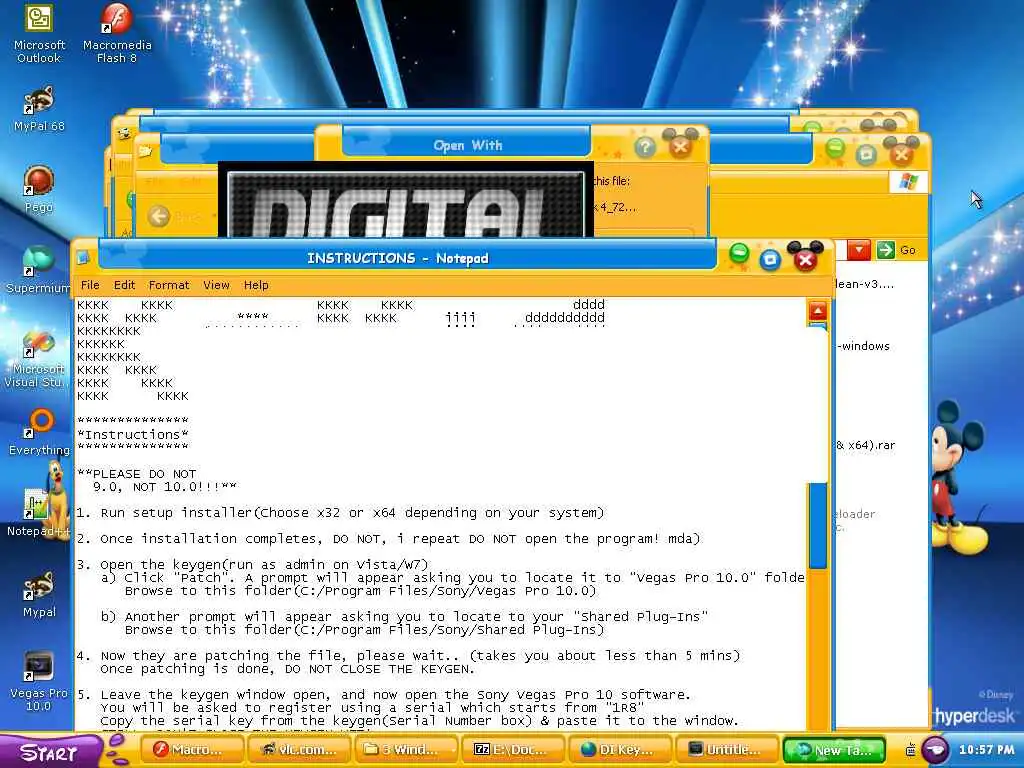Screen dimensions: 1024x768
Task: Open the Format menu in Notepad
Action: [x=169, y=285]
